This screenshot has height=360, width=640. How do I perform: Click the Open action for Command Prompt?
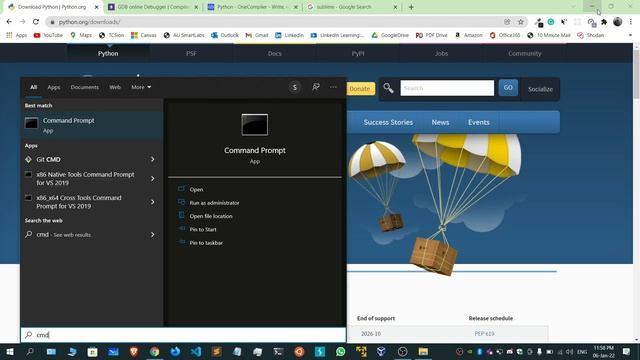click(x=196, y=189)
